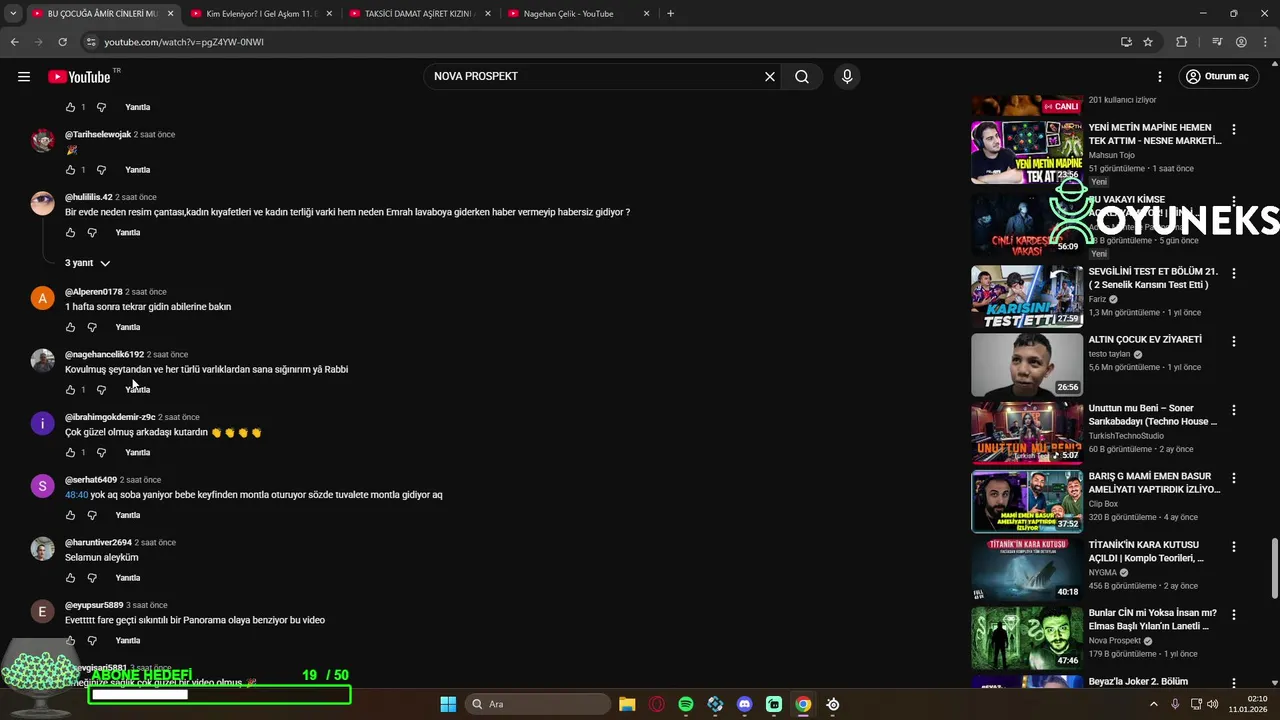The width and height of the screenshot is (1280, 720).
Task: Reply to @serhat6409 with Yanıtla
Action: [x=128, y=515]
